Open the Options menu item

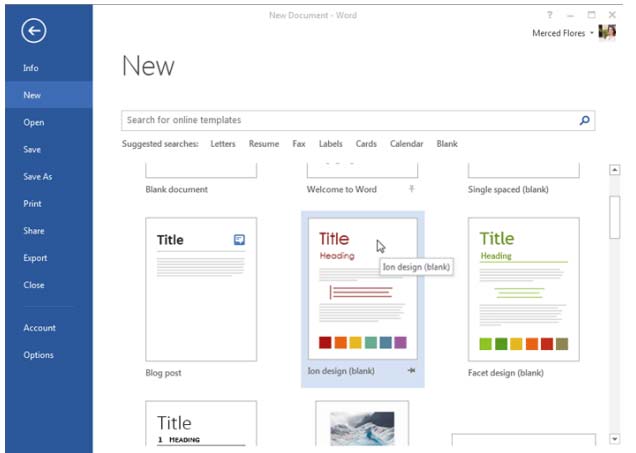pyautogui.click(x=39, y=355)
